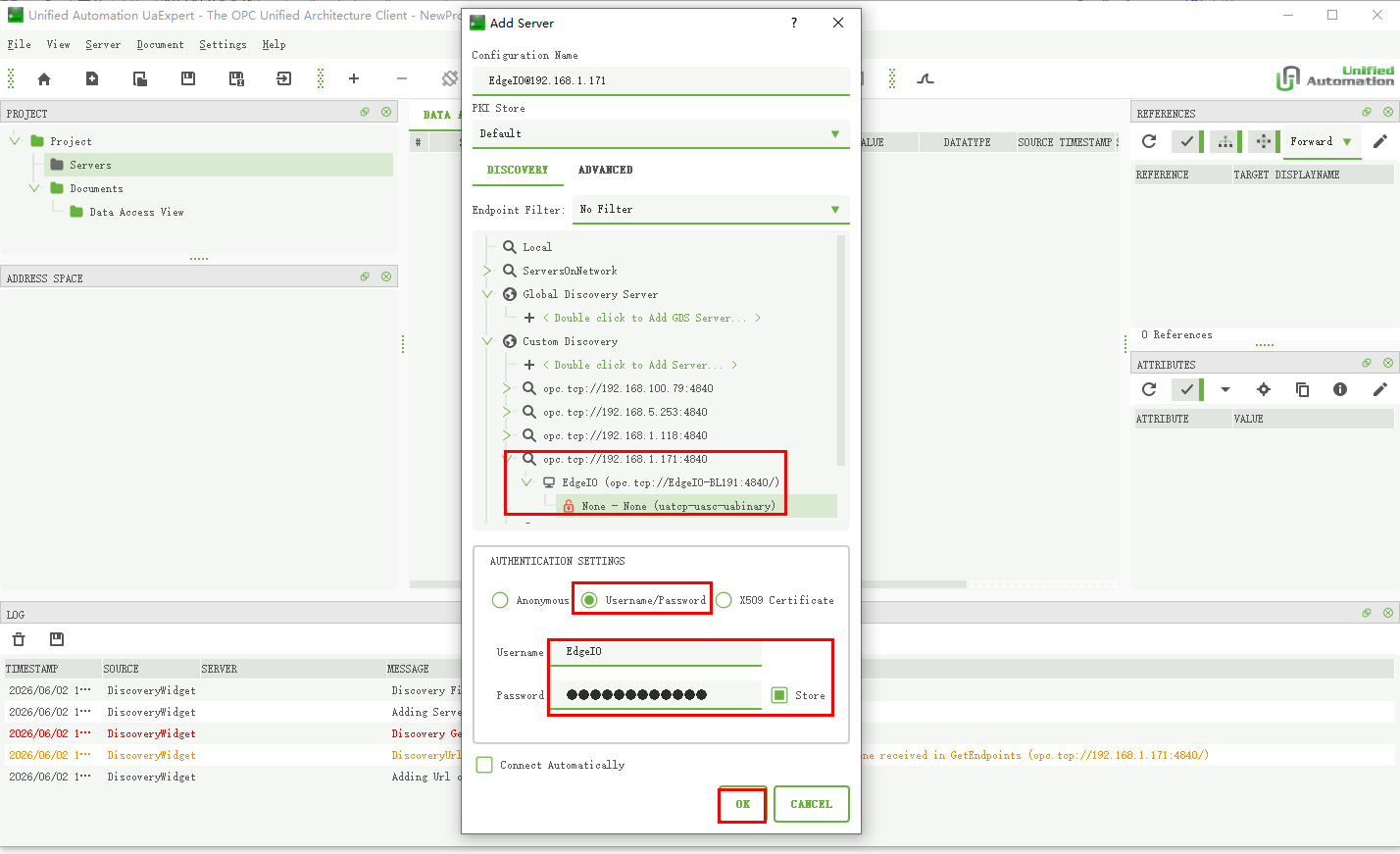This screenshot has width=1400, height=854.
Task: Click the save log icon
Action: point(57,639)
